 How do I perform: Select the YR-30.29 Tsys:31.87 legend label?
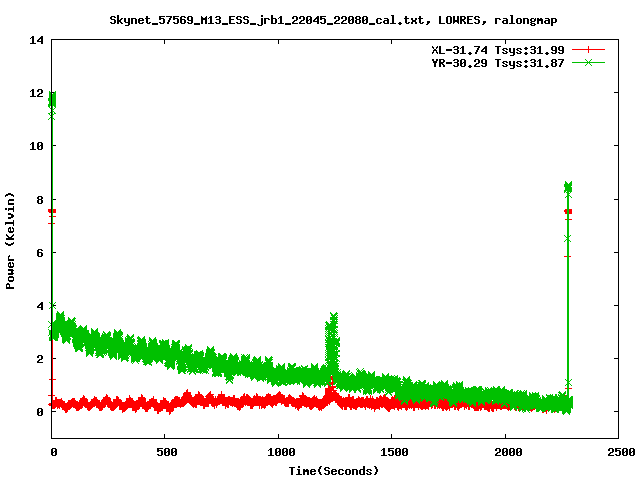point(498,63)
